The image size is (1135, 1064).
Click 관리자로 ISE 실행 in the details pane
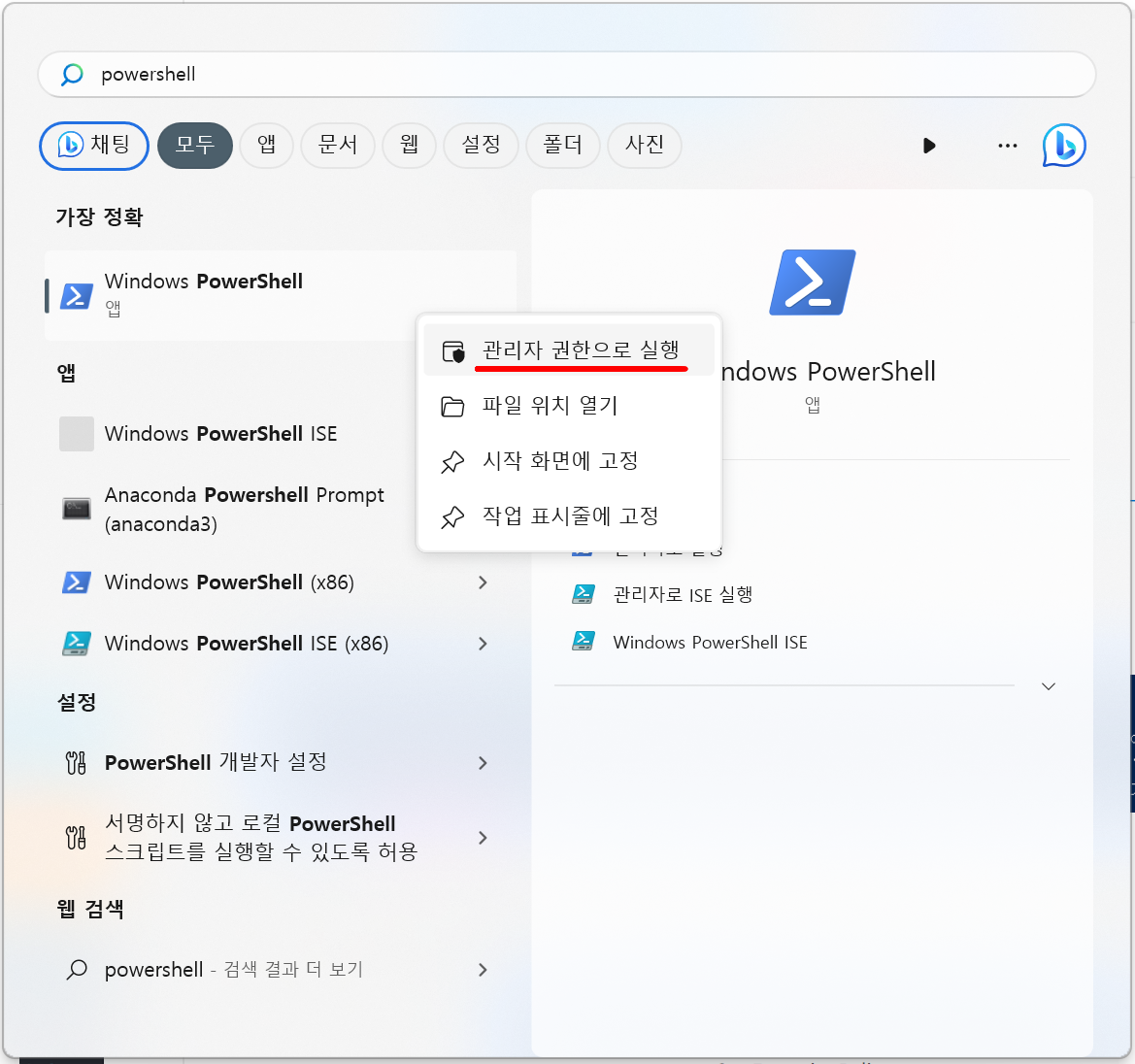click(683, 595)
